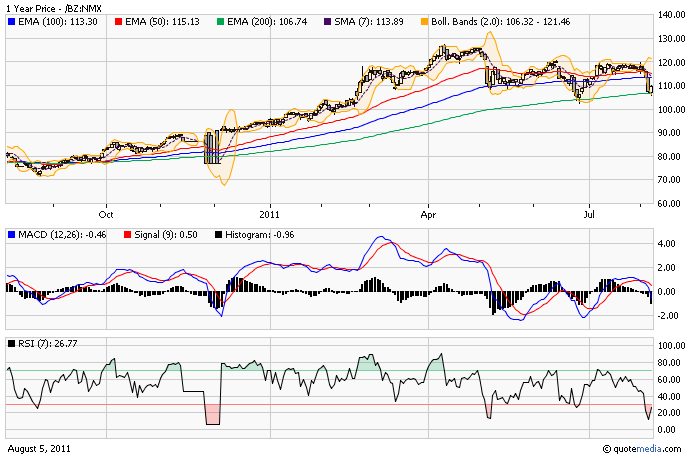Click the purple SMA (7) legend swatch

tap(327, 22)
